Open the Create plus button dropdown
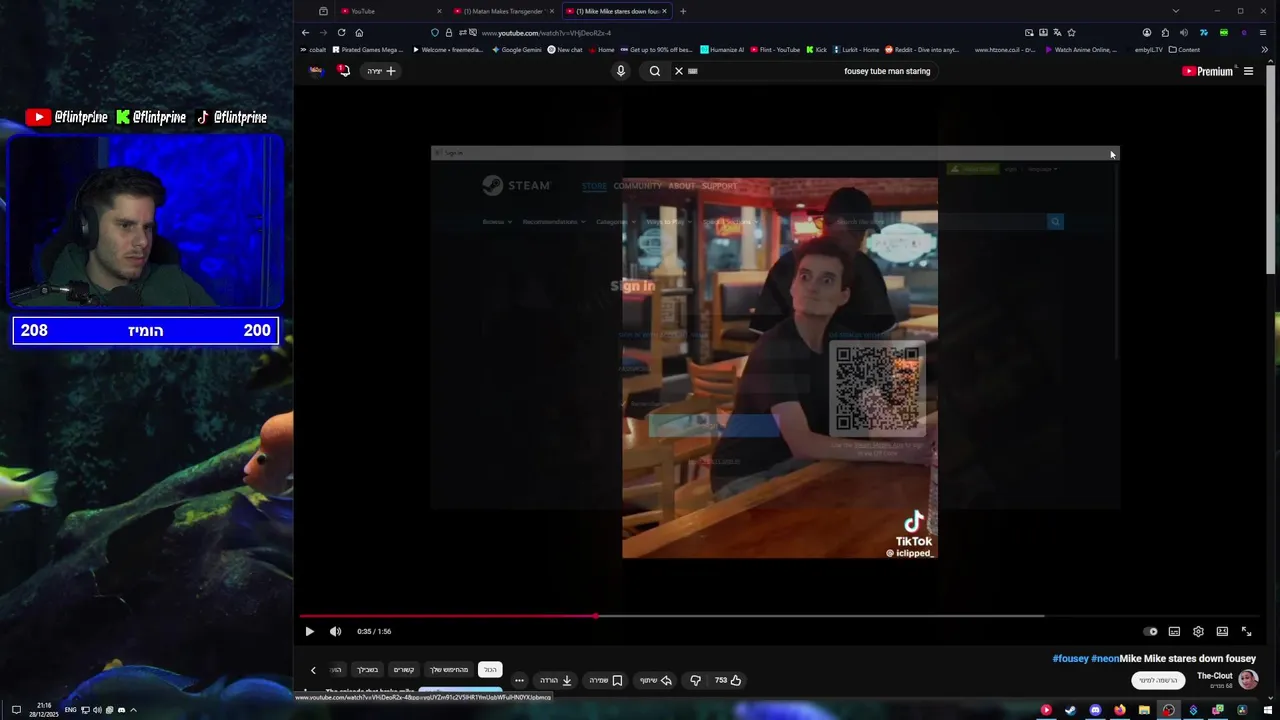 point(381,71)
